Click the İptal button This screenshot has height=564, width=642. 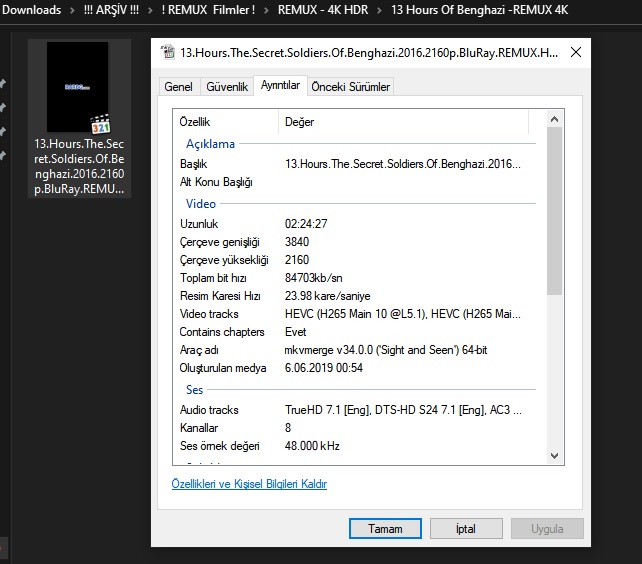(x=466, y=529)
